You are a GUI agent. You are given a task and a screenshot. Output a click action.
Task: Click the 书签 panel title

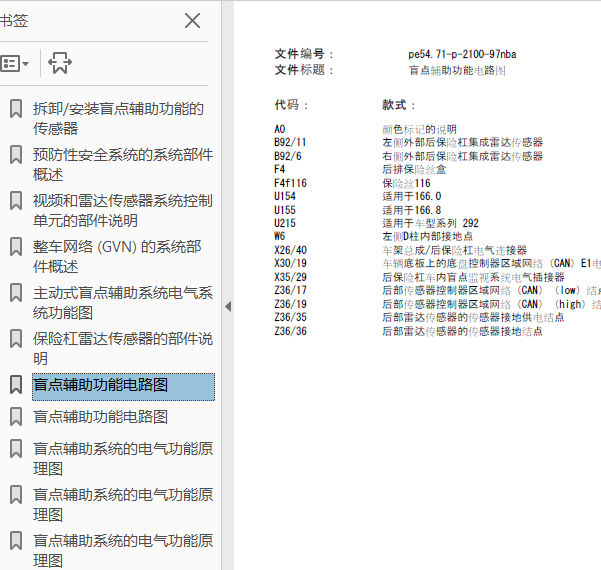pos(14,21)
